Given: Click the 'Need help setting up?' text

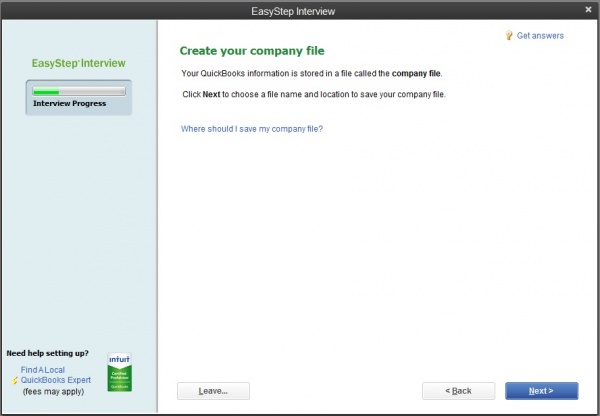Looking at the screenshot, I should (x=47, y=353).
